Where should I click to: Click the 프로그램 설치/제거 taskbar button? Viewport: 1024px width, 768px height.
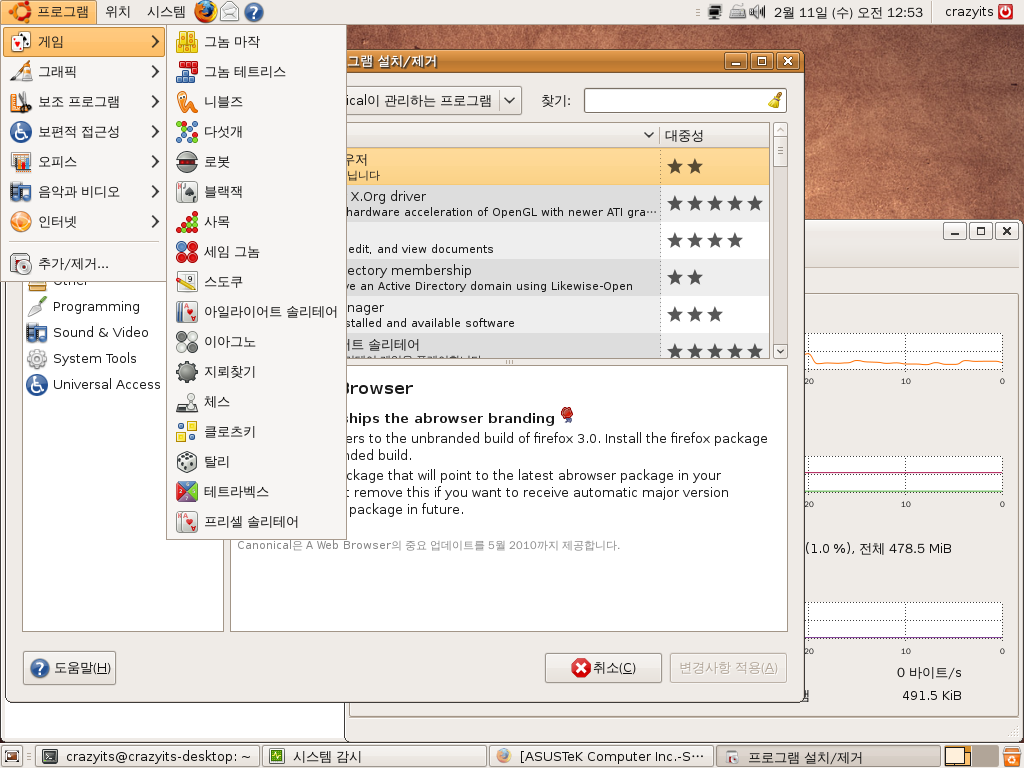click(x=828, y=756)
